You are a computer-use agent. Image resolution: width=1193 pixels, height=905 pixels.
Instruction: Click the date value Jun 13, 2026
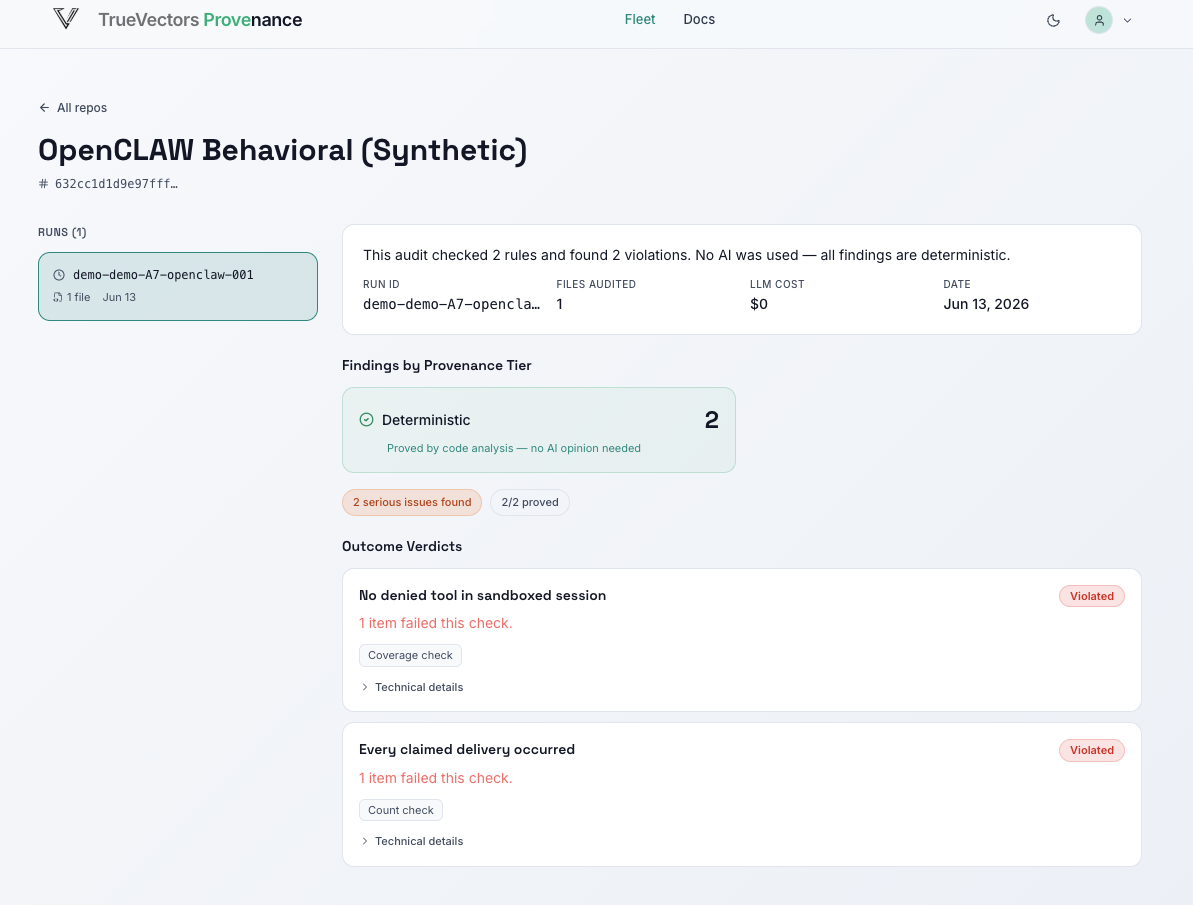tap(986, 304)
